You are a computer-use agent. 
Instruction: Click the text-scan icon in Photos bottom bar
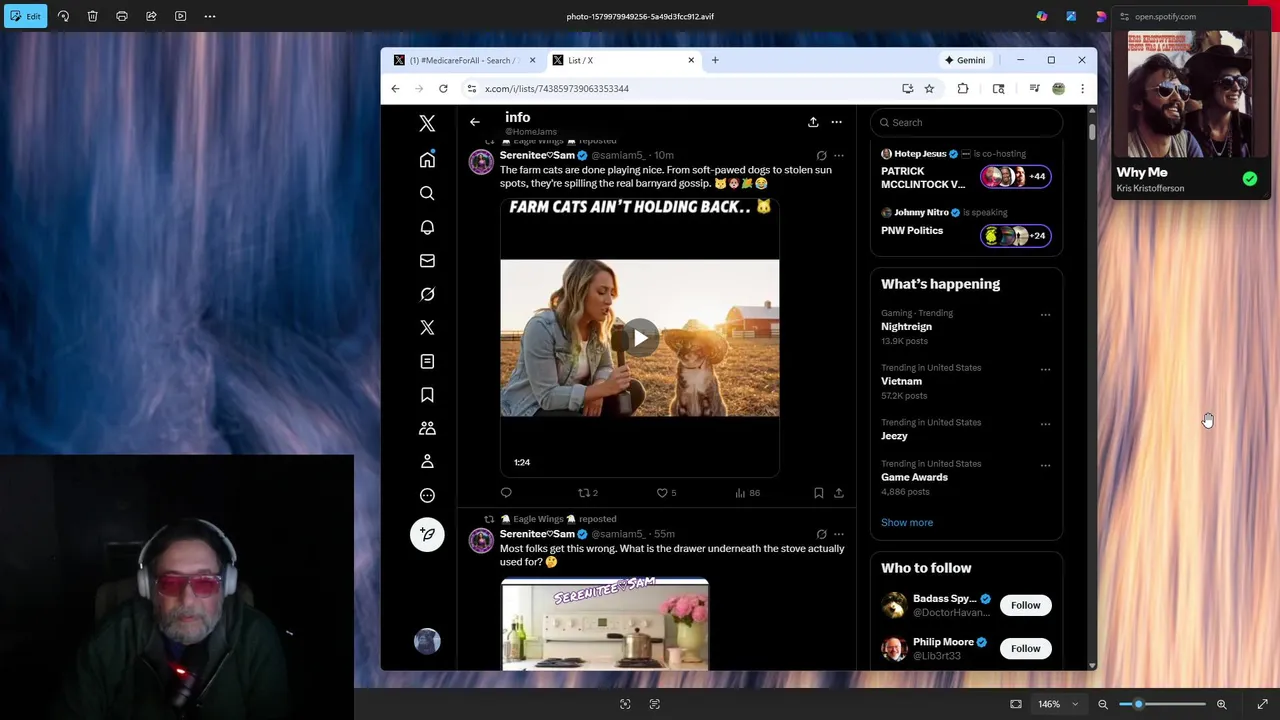(x=655, y=704)
